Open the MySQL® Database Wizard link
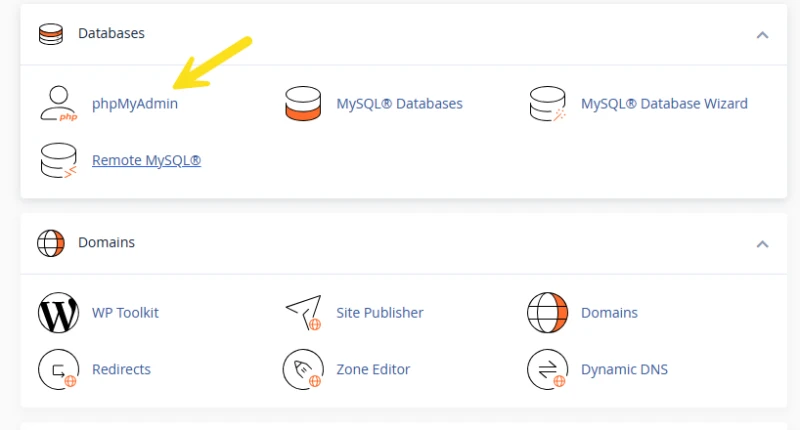Screen dimensions: 800x430 click(664, 104)
